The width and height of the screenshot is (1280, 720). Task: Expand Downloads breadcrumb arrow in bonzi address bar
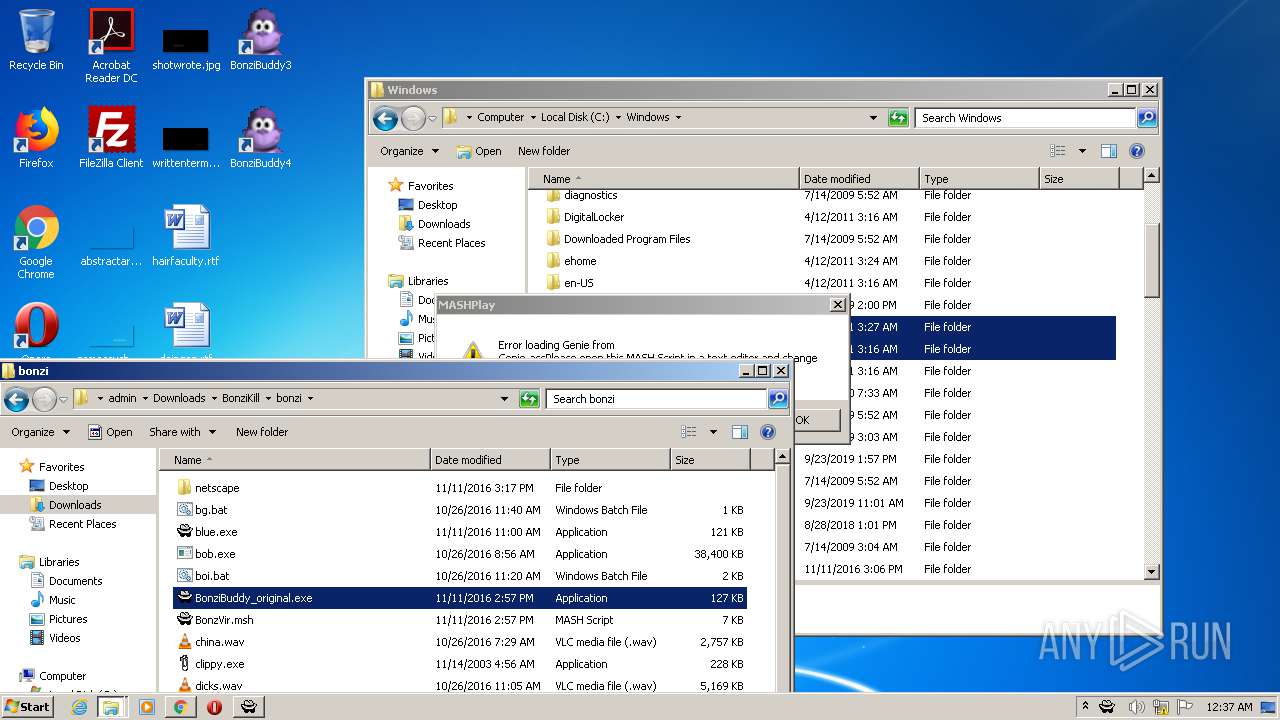tap(213, 398)
